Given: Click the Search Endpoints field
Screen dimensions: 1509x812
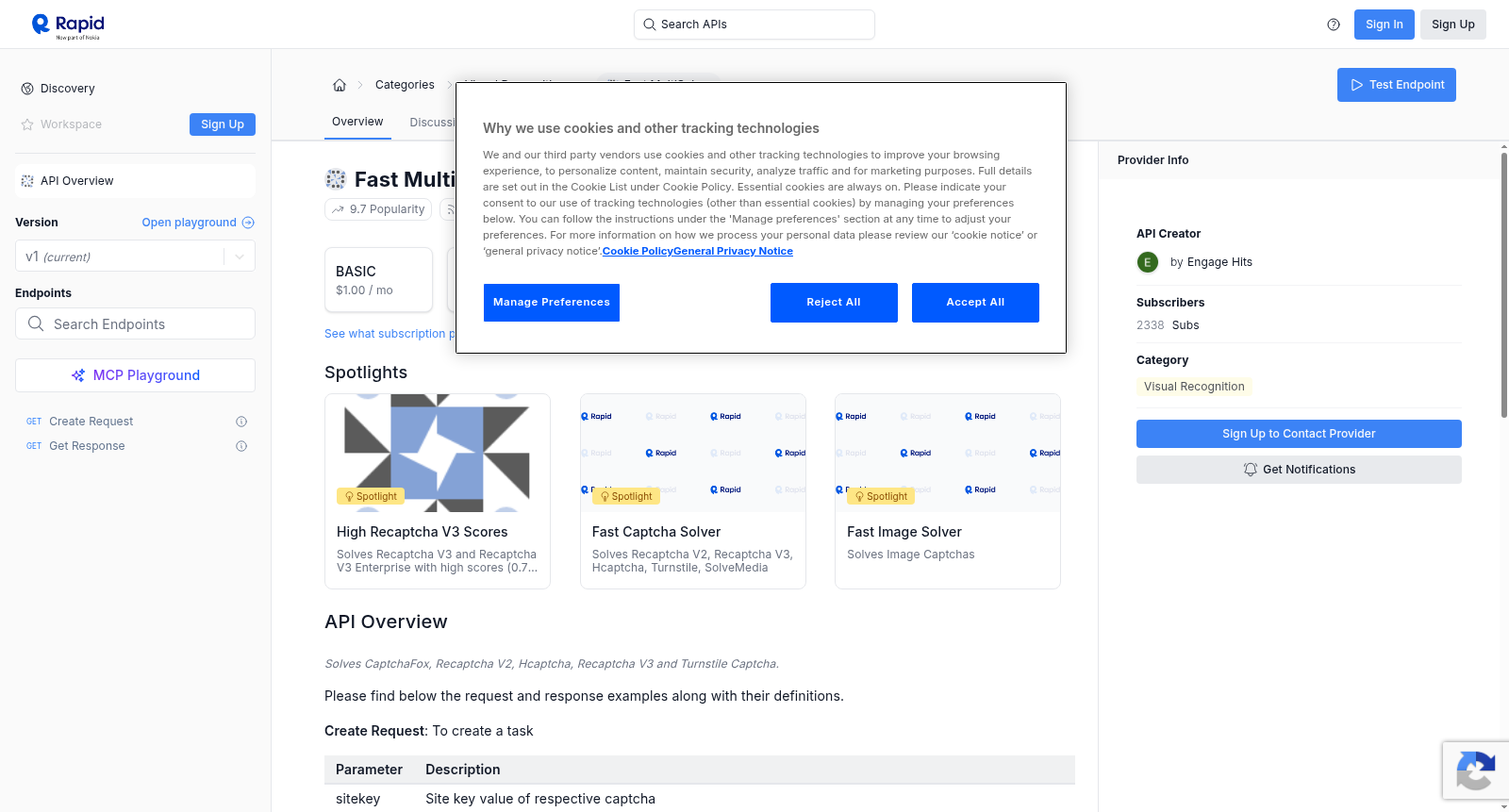Looking at the screenshot, I should click(x=135, y=323).
